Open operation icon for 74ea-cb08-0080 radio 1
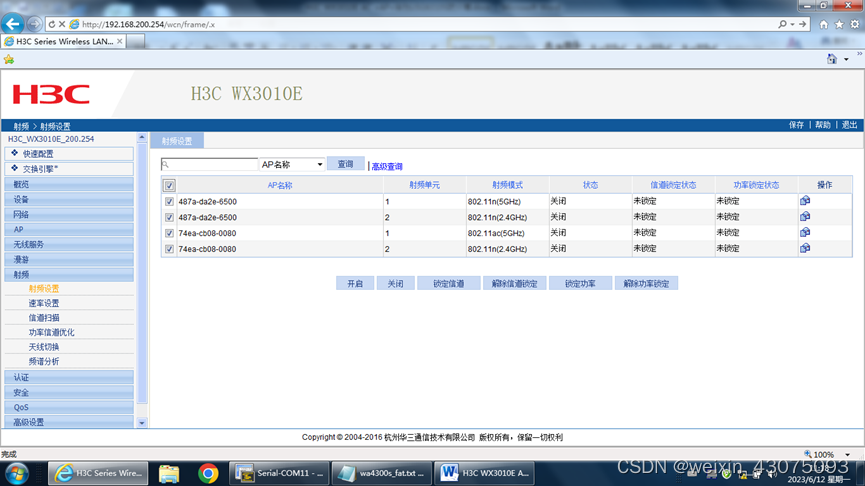The image size is (865, 486). 805,232
